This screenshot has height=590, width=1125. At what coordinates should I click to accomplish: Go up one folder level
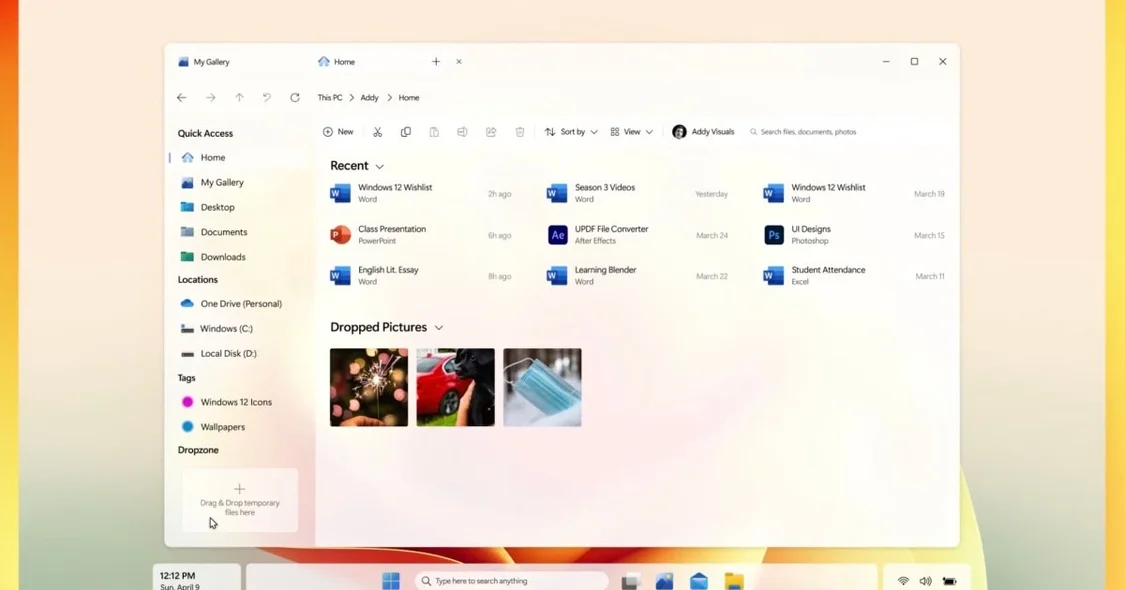pos(239,98)
